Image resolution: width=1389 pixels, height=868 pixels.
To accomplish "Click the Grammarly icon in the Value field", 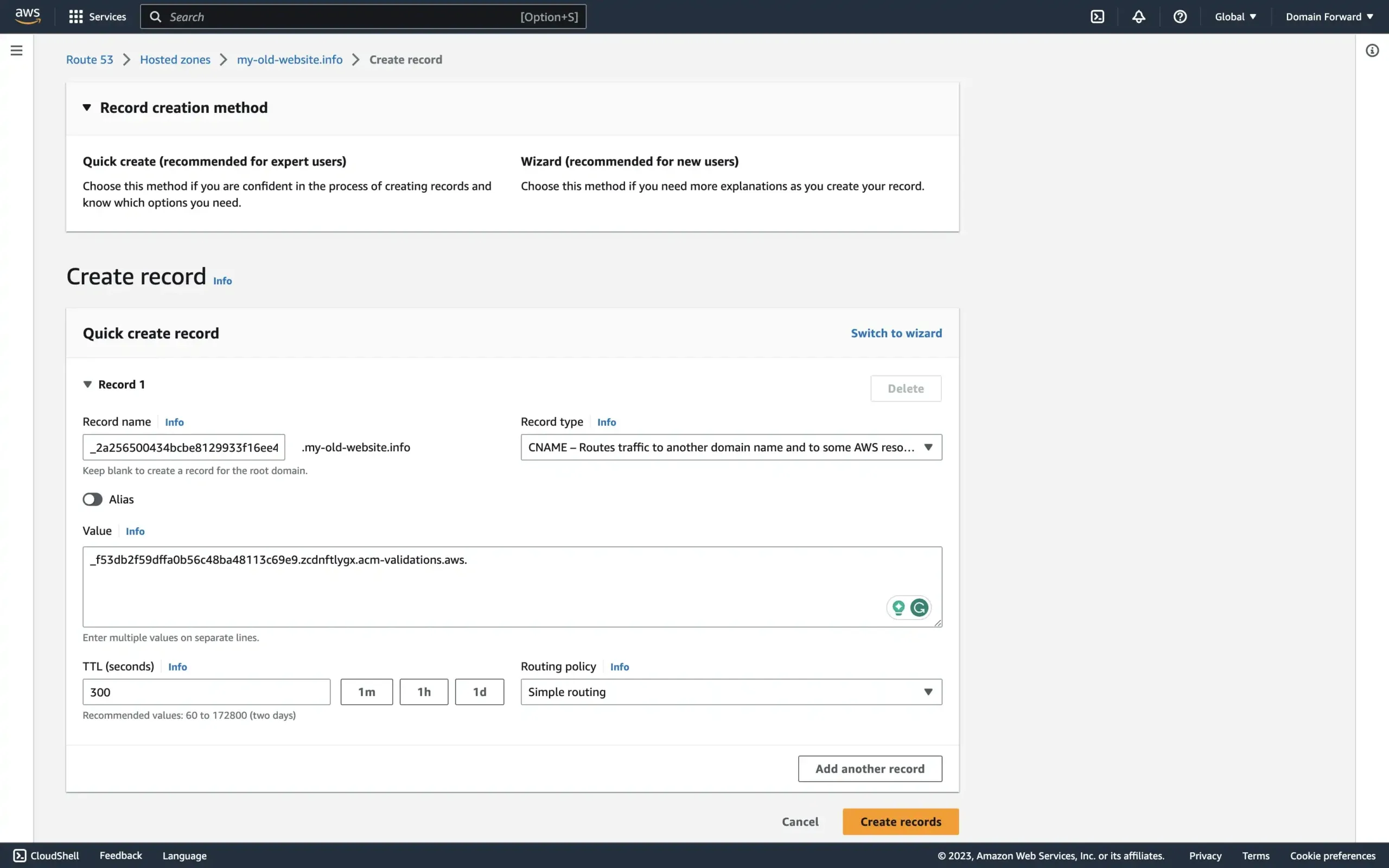I will (x=920, y=608).
